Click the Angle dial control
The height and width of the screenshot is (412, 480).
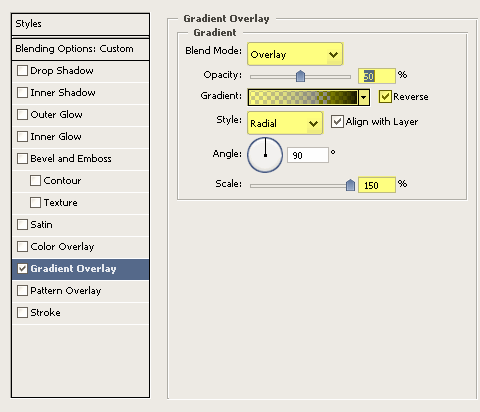coord(265,155)
